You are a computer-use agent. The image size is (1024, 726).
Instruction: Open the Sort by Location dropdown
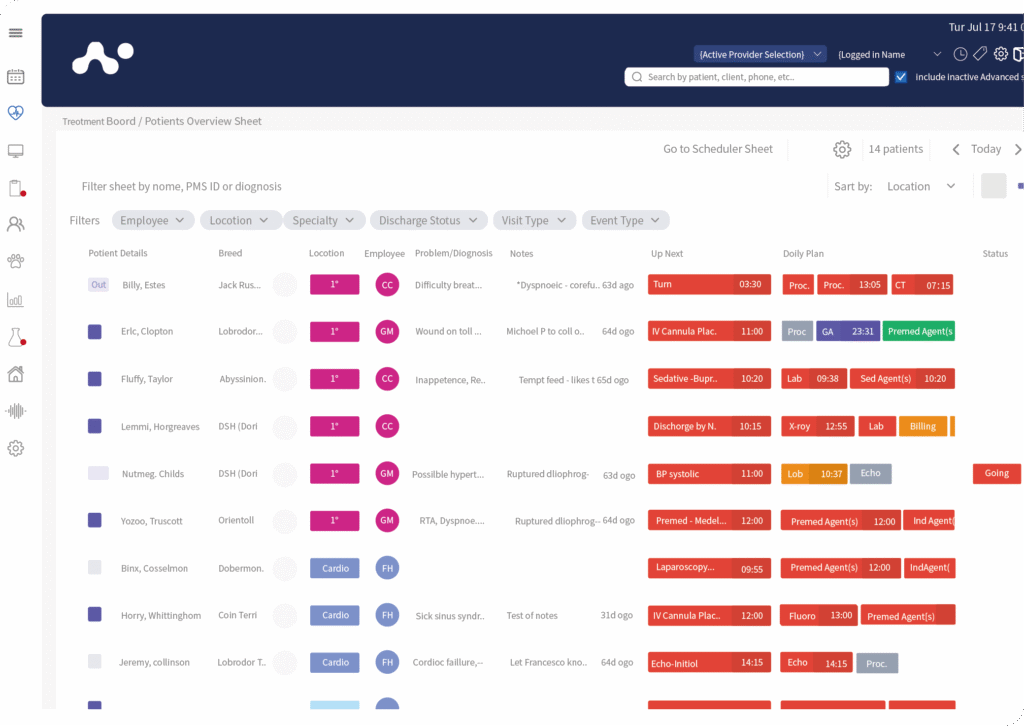[921, 186]
